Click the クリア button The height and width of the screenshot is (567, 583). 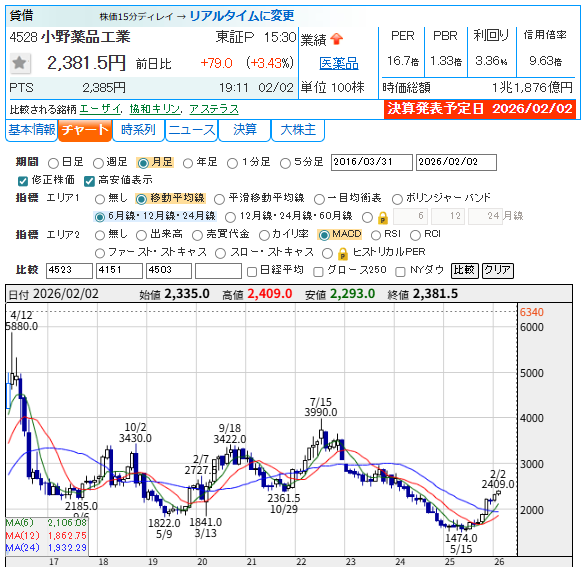pos(498,271)
